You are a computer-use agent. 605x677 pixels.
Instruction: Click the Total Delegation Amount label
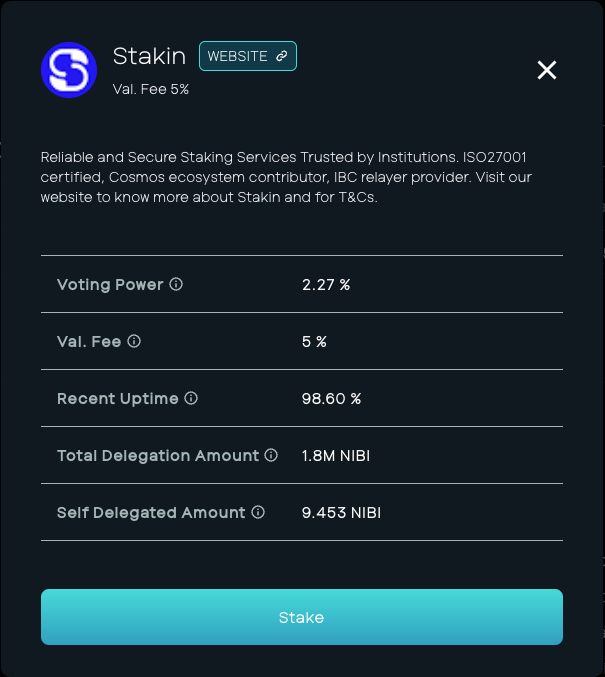pyautogui.click(x=158, y=456)
